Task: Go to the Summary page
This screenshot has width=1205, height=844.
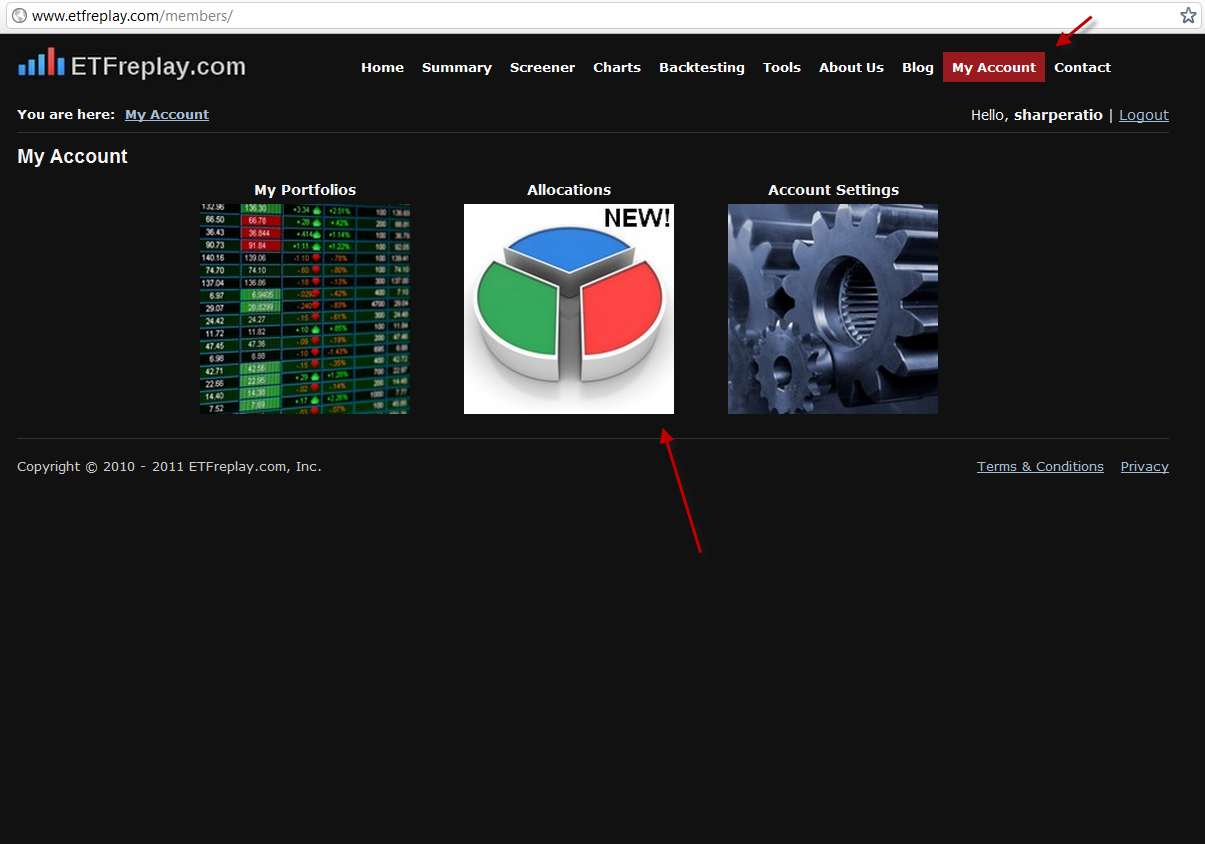Action: click(457, 67)
